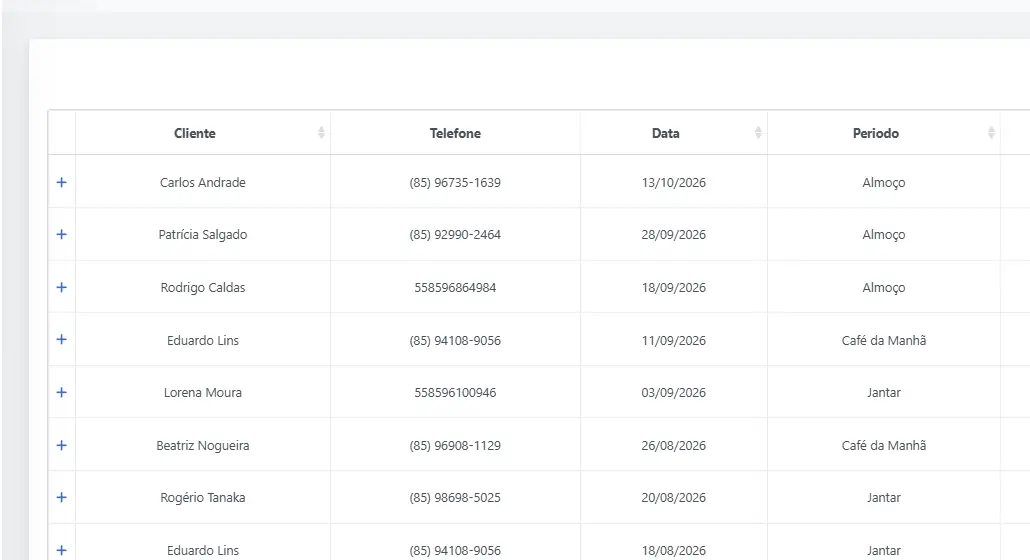Select the date 20/08/2026
Image resolution: width=1030 pixels, height=560 pixels.
674,498
